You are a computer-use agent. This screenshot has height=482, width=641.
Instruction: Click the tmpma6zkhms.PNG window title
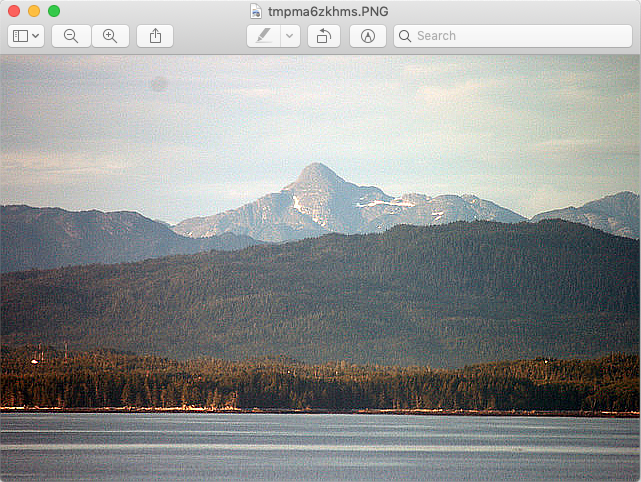[x=328, y=11]
